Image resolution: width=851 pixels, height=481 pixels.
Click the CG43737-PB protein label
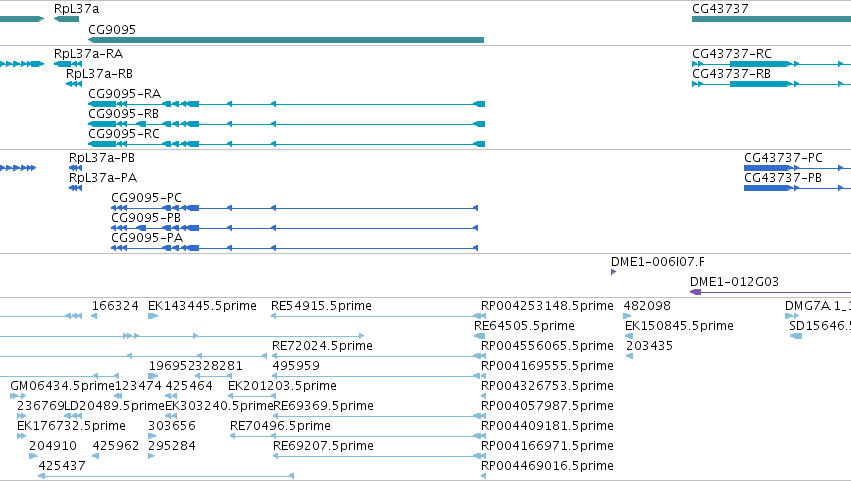(x=783, y=178)
